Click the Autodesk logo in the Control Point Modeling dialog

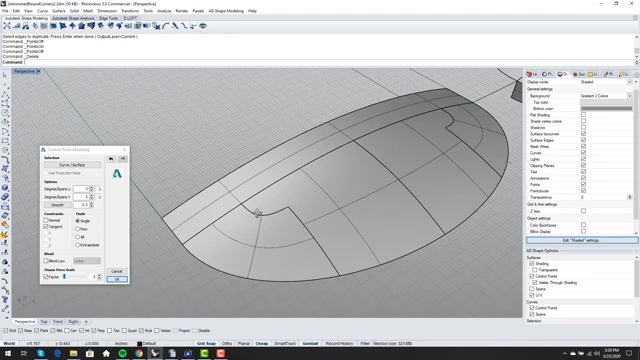click(x=117, y=174)
